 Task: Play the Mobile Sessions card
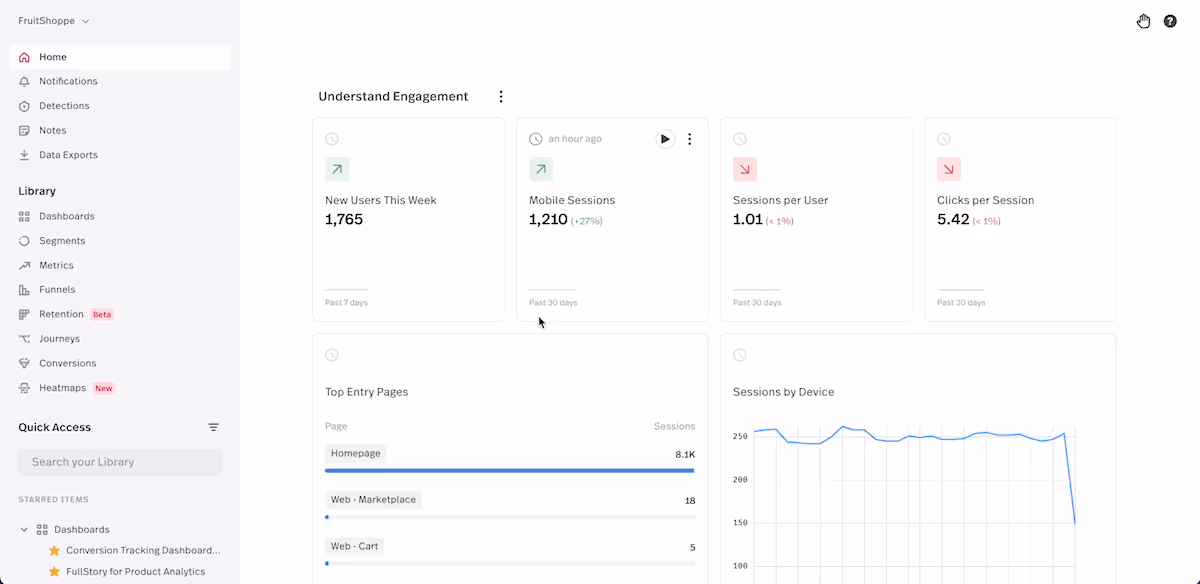point(665,139)
